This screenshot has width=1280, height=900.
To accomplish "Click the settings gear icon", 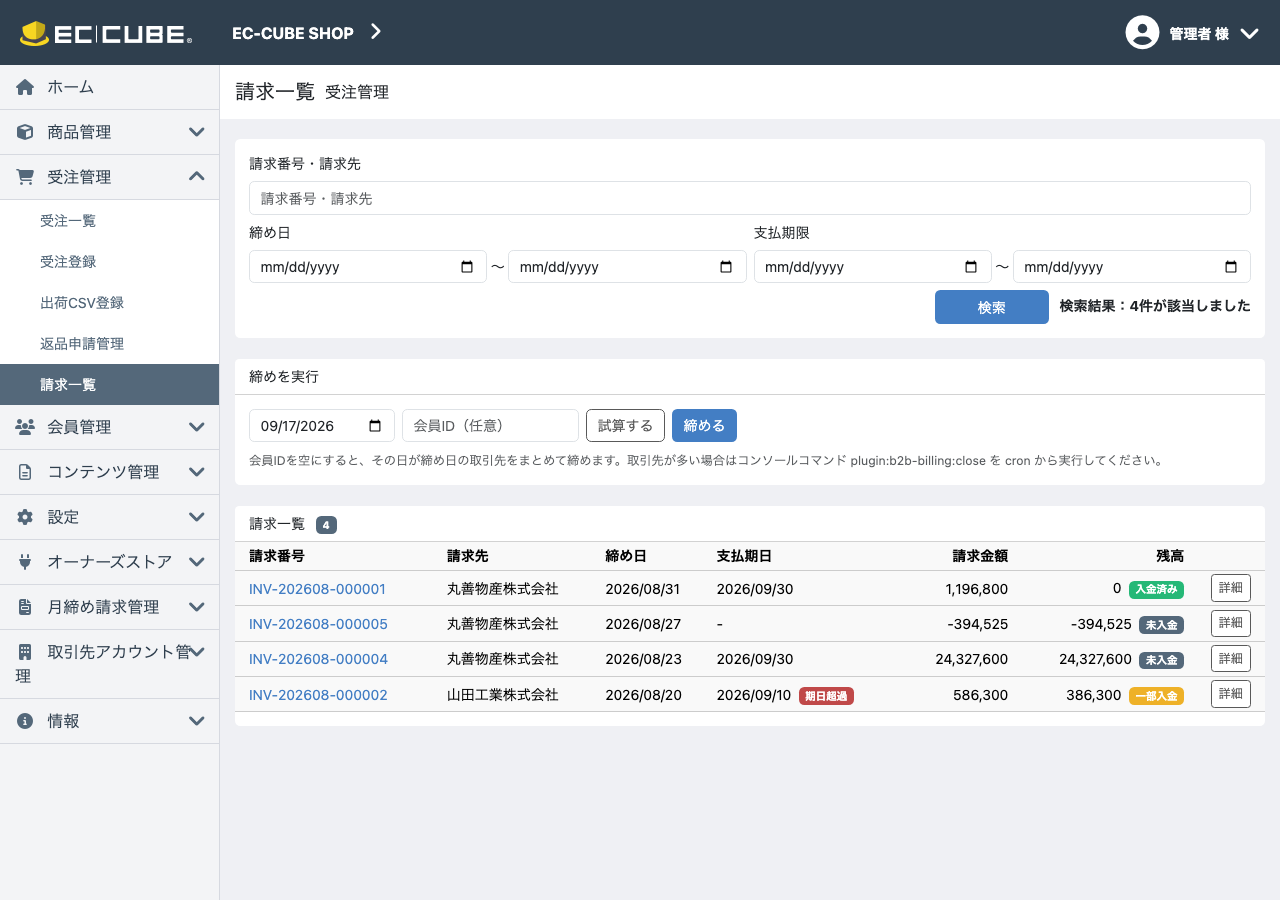I will 25,517.
